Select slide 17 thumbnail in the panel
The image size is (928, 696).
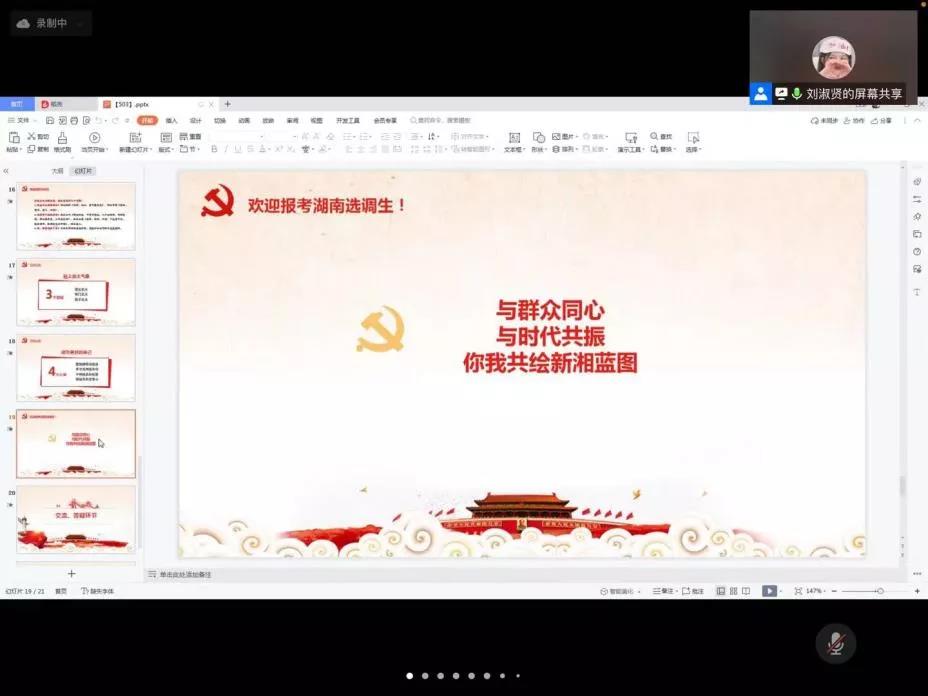[x=76, y=291]
